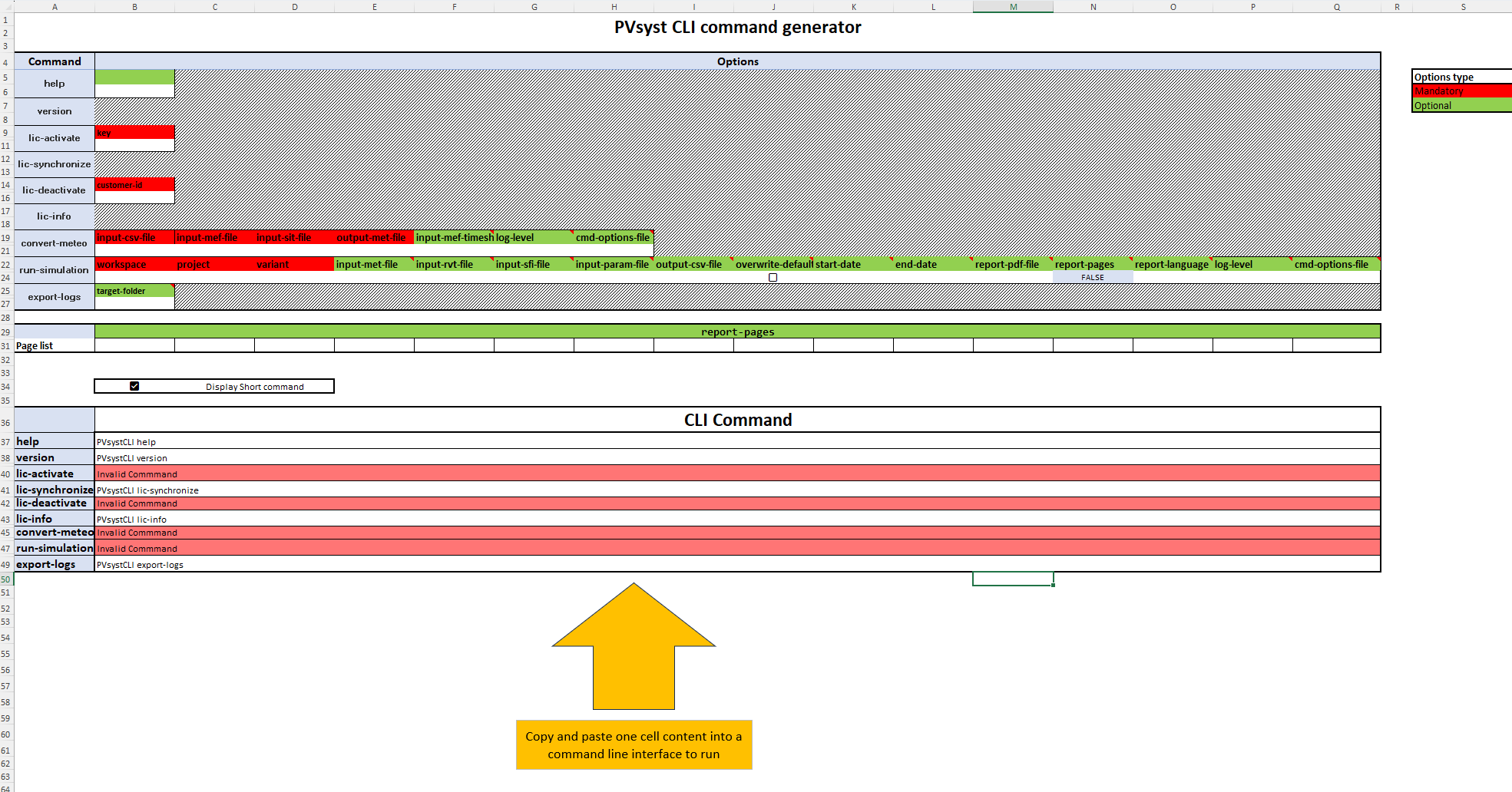Click the input-sfi-file option cell

pos(534,264)
